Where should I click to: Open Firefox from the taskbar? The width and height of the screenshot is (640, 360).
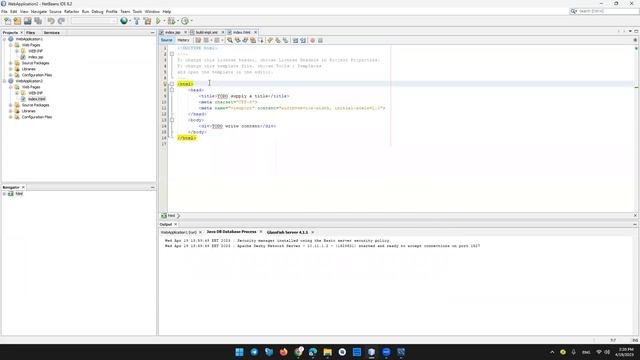(x=284, y=352)
